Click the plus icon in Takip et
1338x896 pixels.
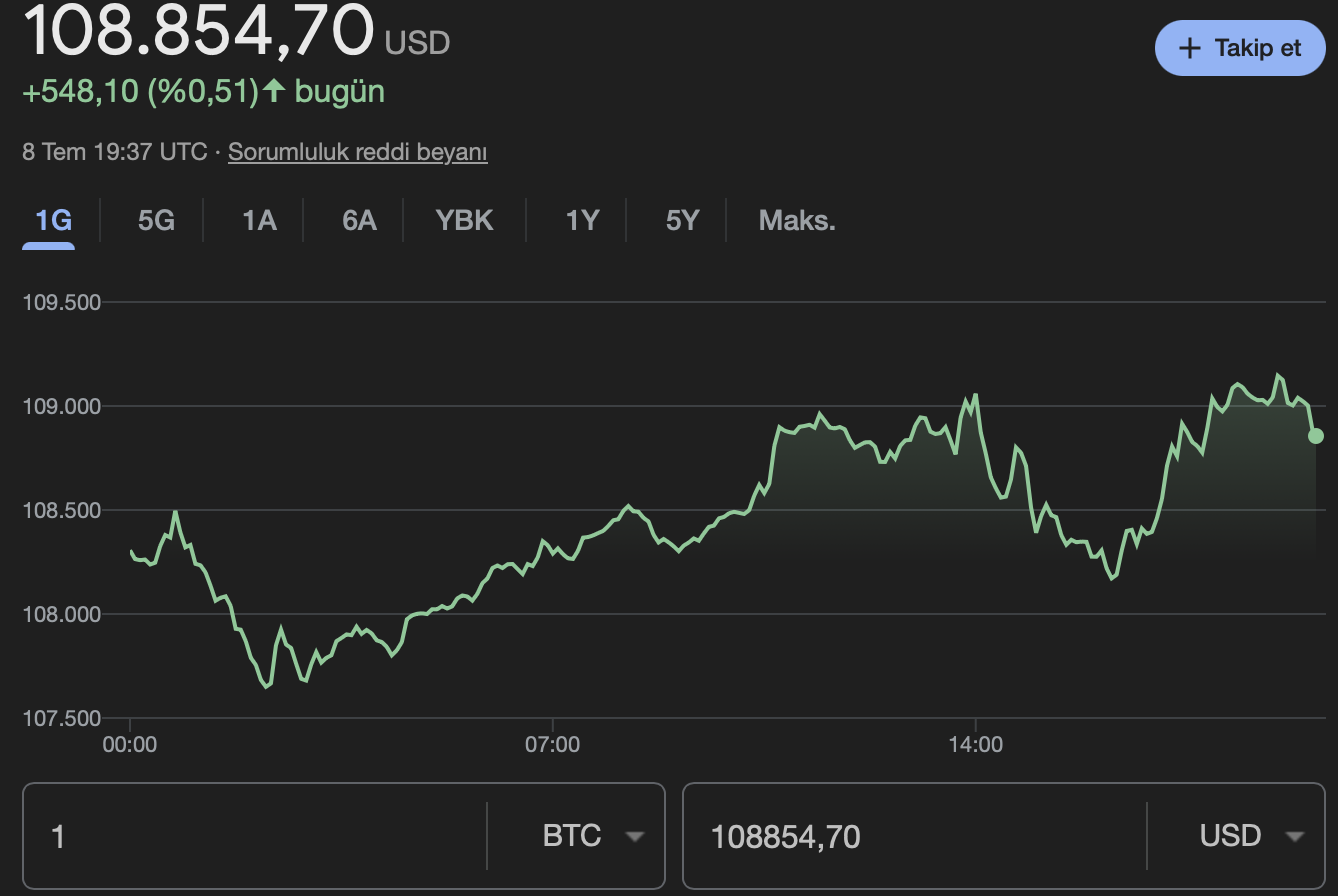point(1189,48)
